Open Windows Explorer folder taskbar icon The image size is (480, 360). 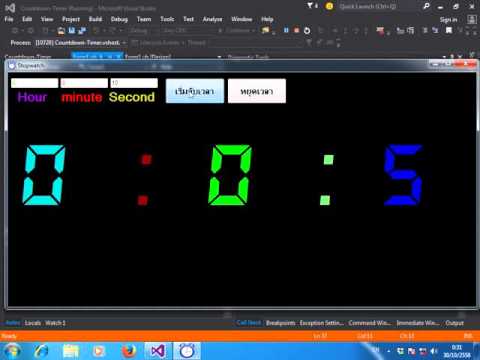pyautogui.click(x=71, y=351)
